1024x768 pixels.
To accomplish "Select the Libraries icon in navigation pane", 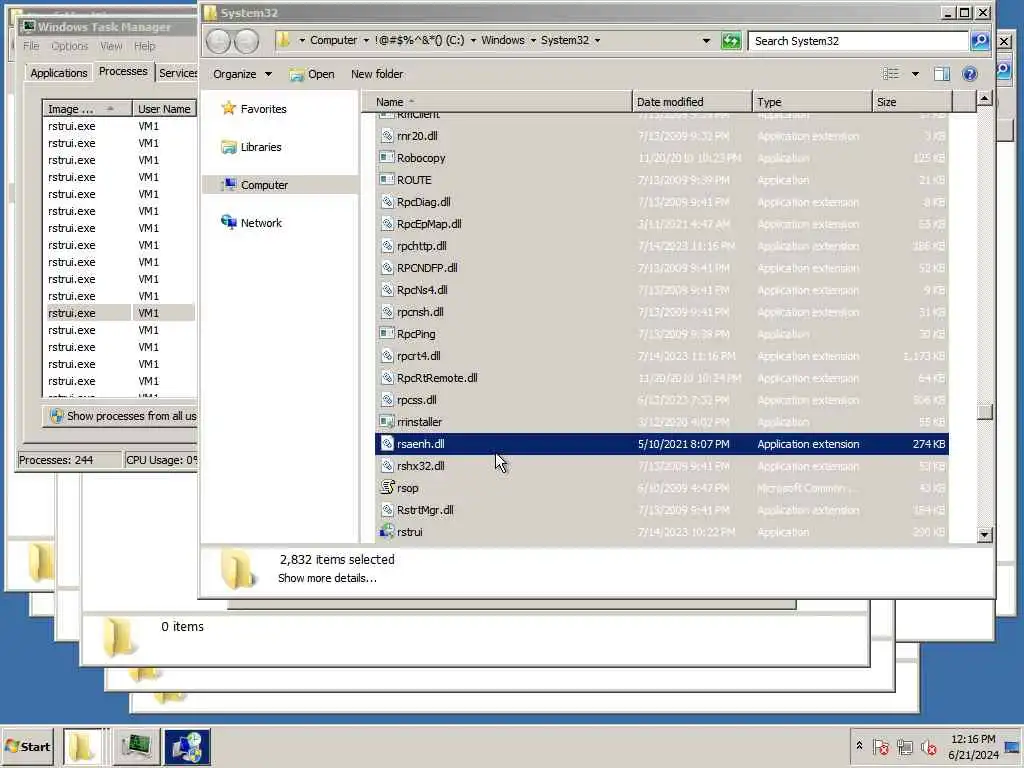I will click(x=229, y=147).
